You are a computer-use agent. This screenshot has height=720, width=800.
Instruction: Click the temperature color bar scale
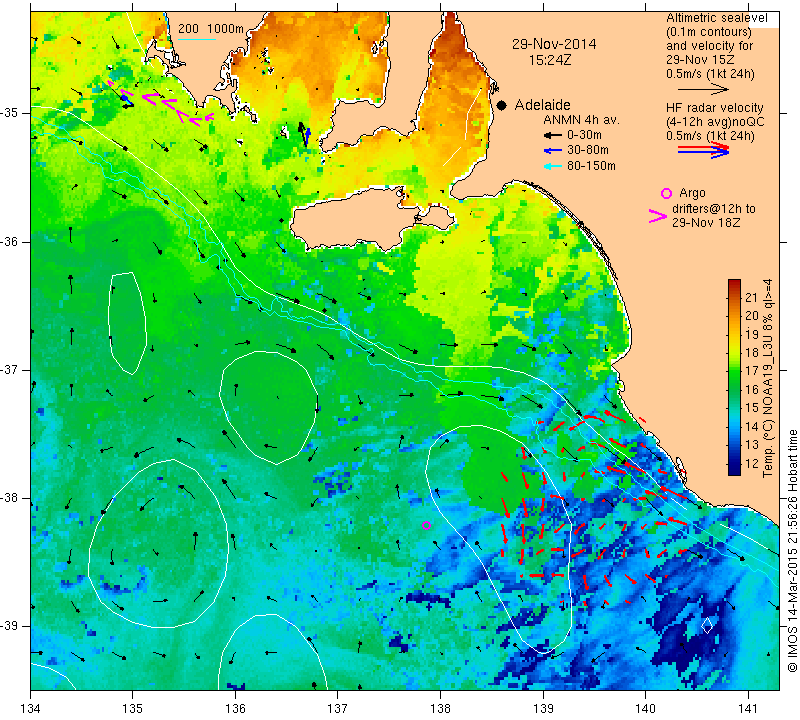(734, 377)
